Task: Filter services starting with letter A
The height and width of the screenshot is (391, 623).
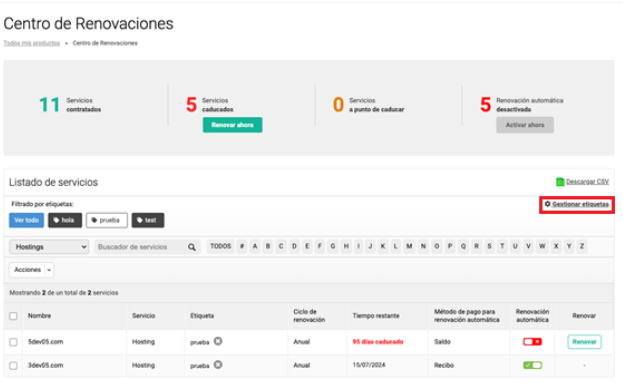Action: click(x=255, y=246)
